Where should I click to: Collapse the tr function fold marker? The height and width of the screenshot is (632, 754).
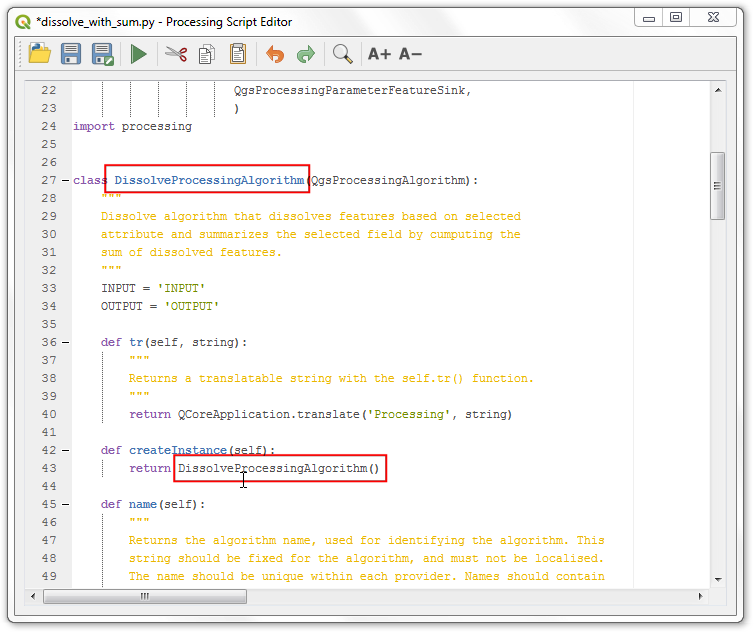point(65,342)
